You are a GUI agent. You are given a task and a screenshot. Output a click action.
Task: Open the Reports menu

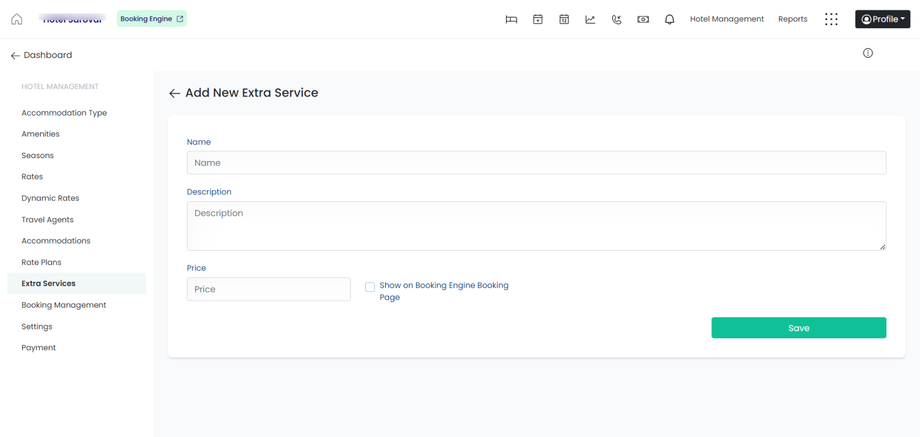(x=792, y=19)
